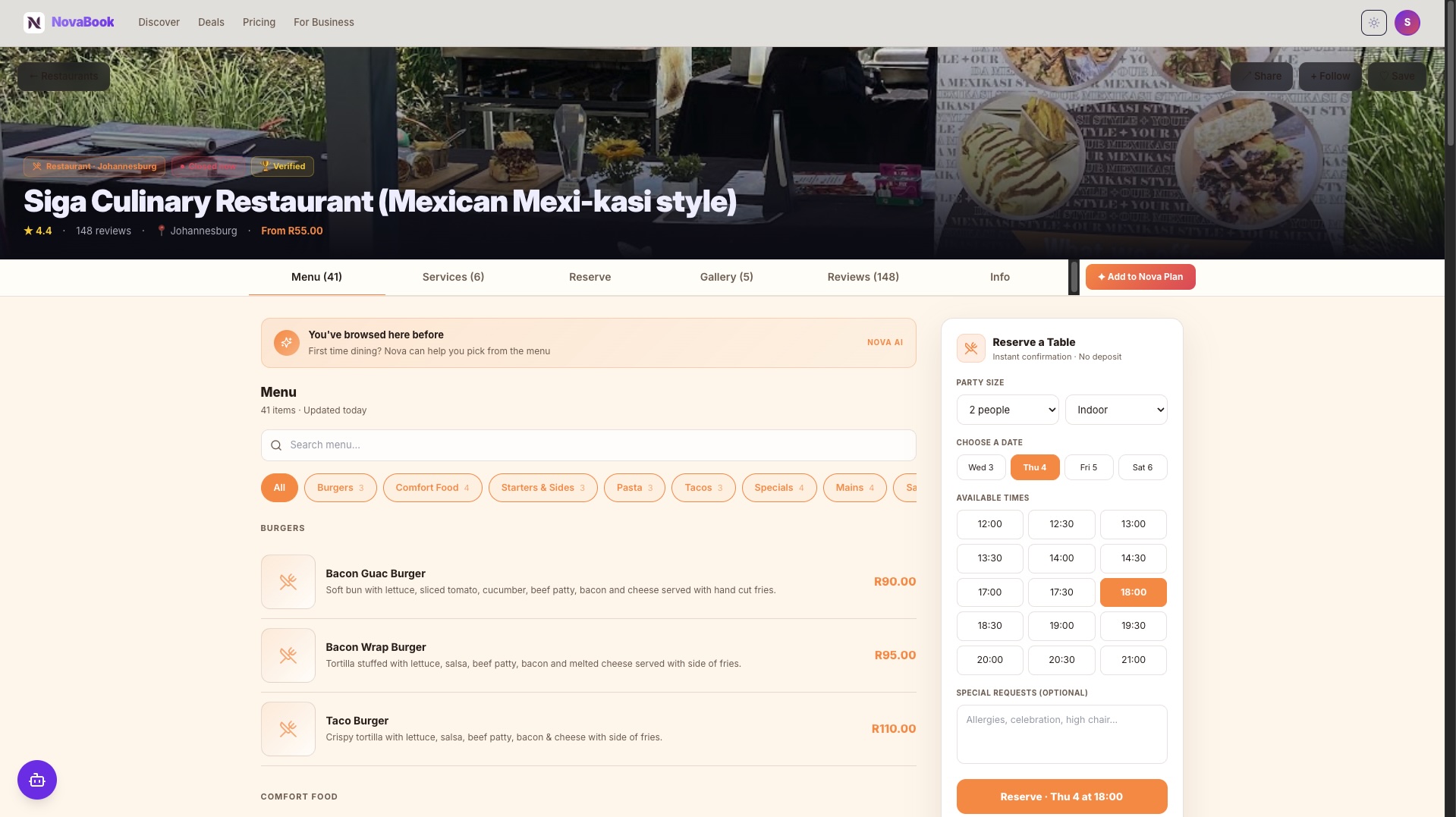Click the Search menu input field
1456x817 pixels.
coord(589,445)
